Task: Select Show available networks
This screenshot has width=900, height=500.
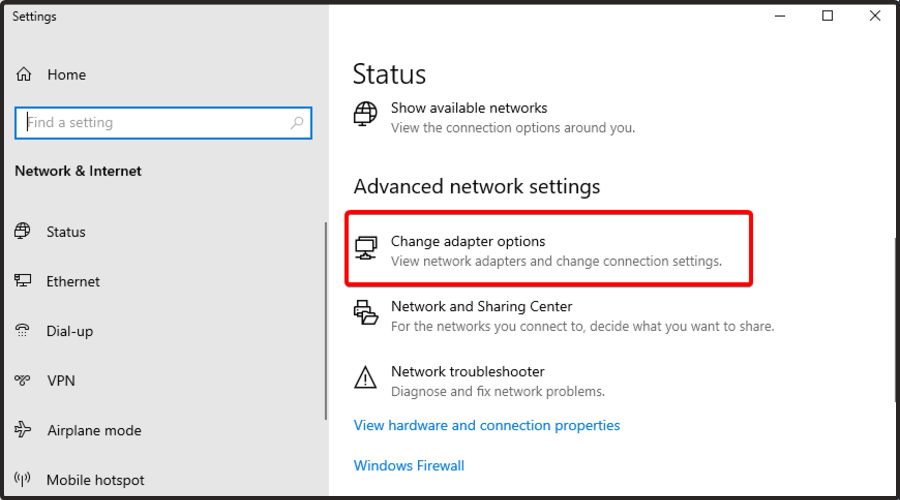Action: (469, 108)
